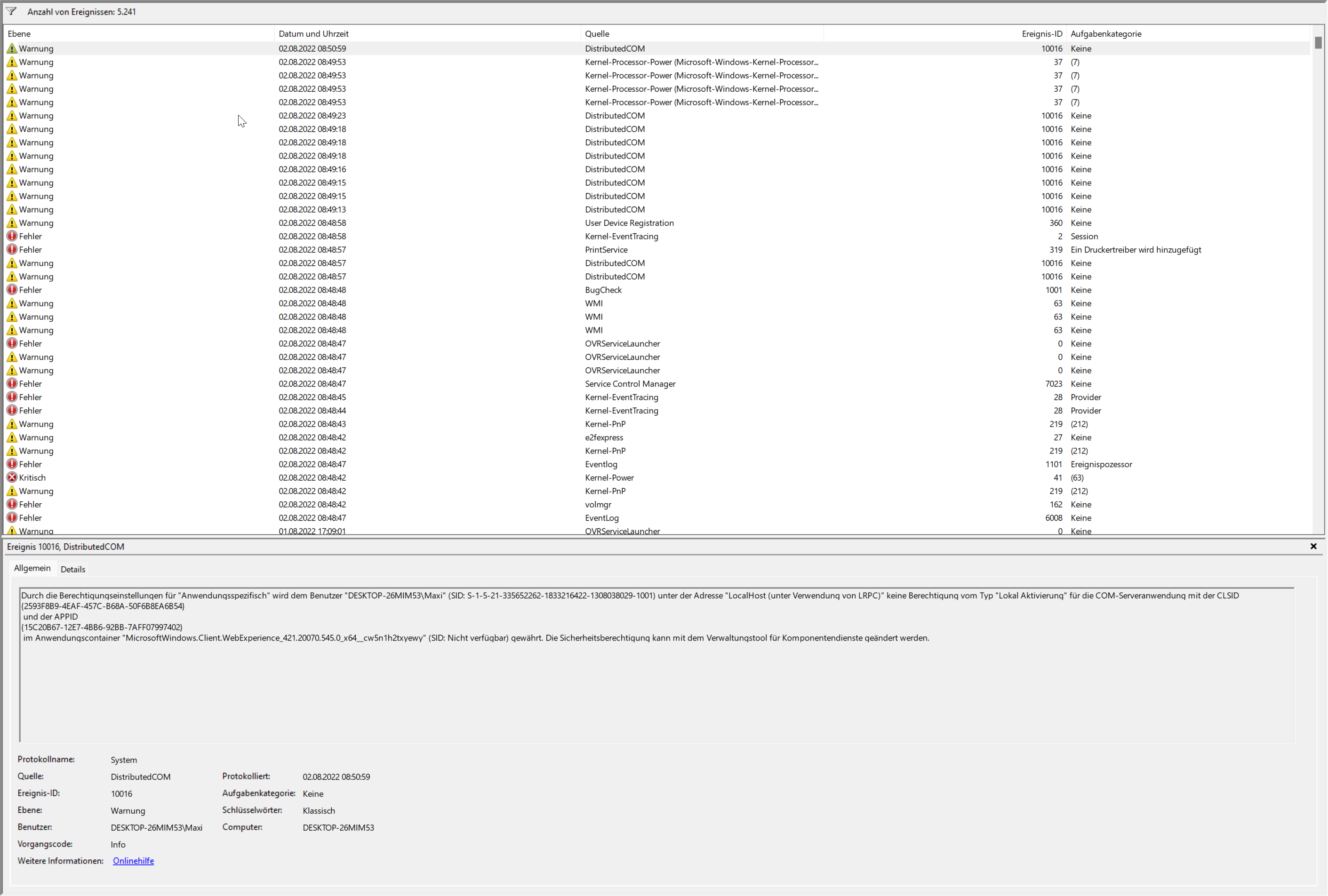1328x896 pixels.
Task: Click the filter funnel icon
Action: (11, 11)
